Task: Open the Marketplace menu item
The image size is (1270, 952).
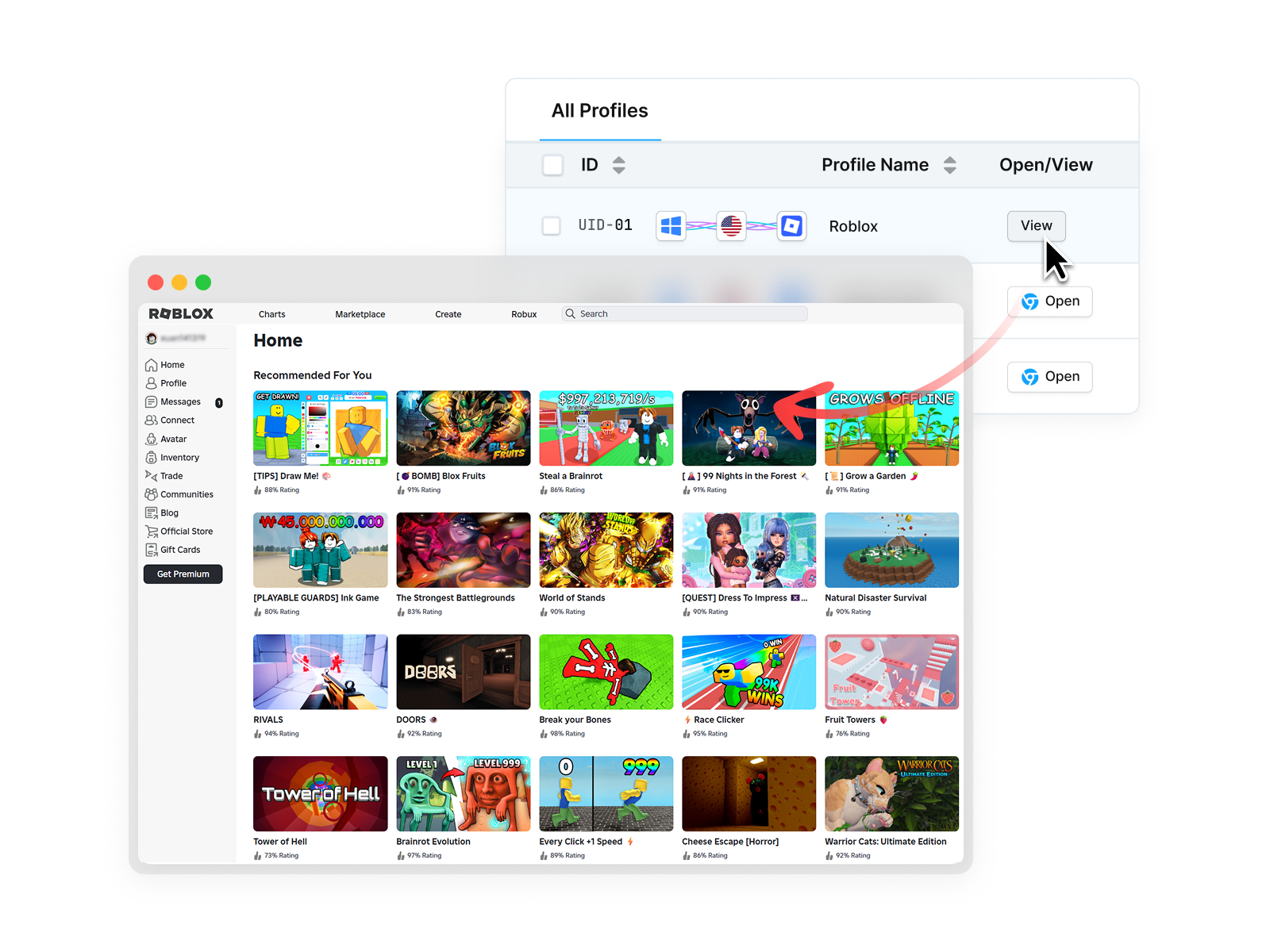Action: [360, 314]
